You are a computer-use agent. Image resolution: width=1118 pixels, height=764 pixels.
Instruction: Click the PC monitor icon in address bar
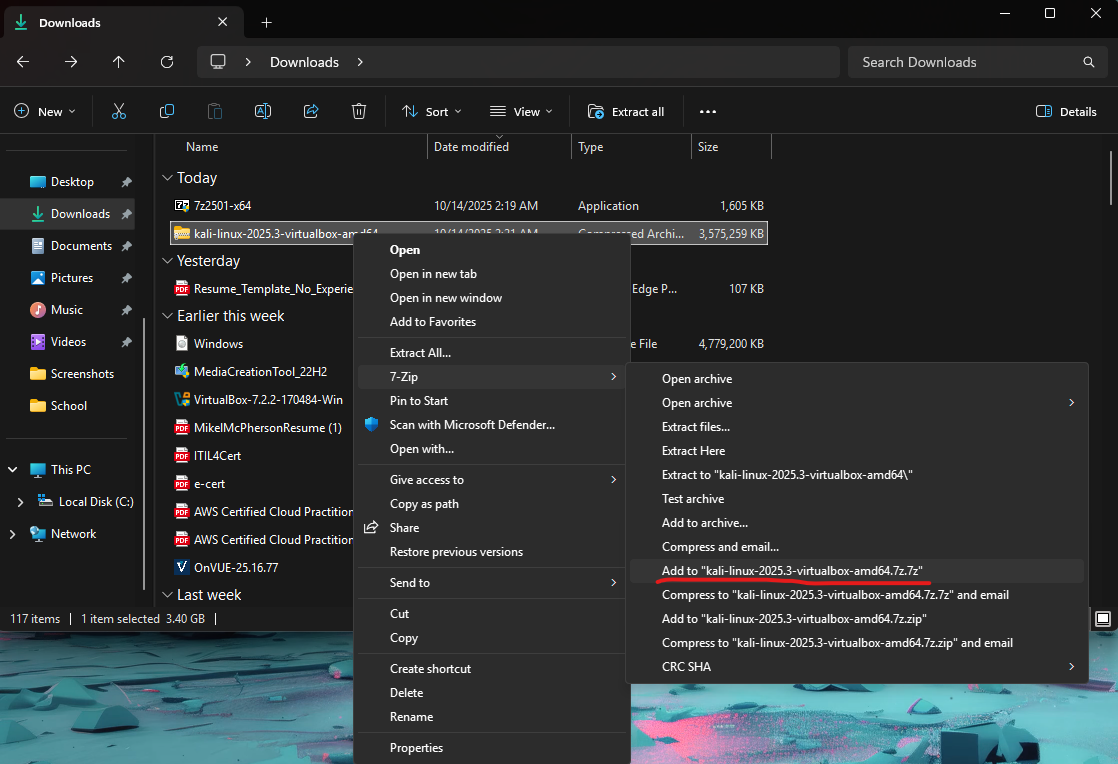coord(218,62)
